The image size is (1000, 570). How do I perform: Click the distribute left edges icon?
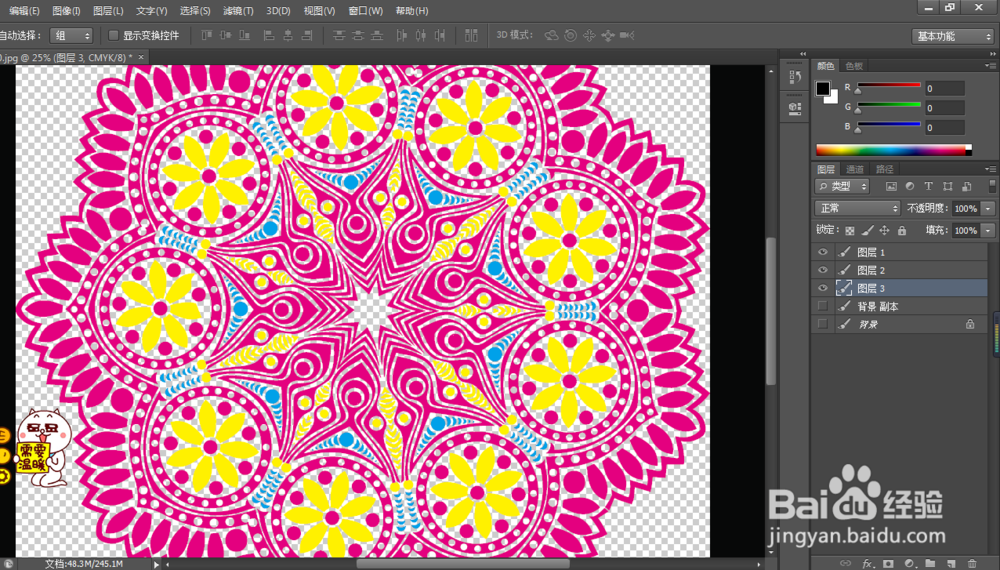click(x=402, y=36)
